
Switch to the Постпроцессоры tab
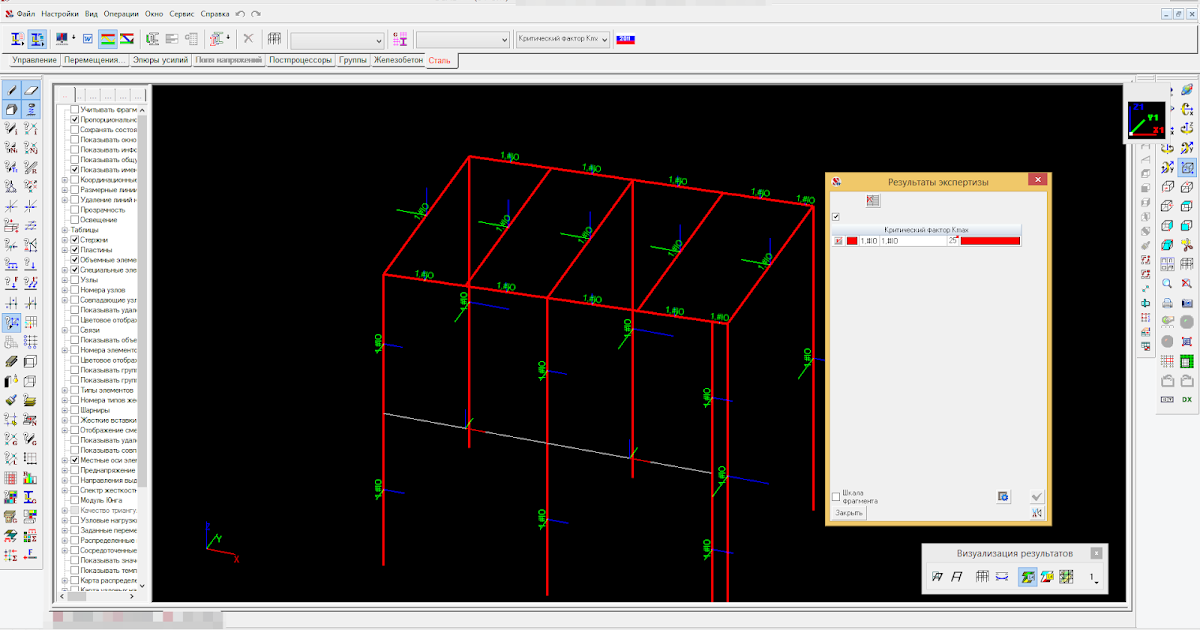pos(300,61)
